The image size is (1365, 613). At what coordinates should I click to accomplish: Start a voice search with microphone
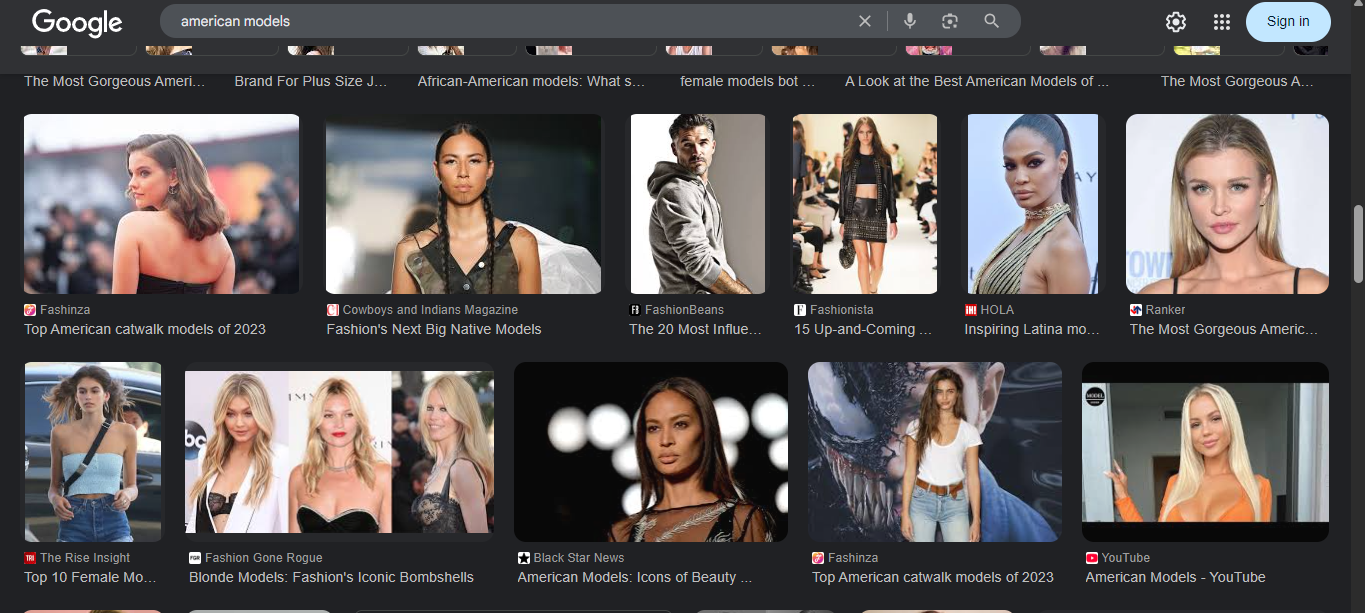(x=910, y=21)
